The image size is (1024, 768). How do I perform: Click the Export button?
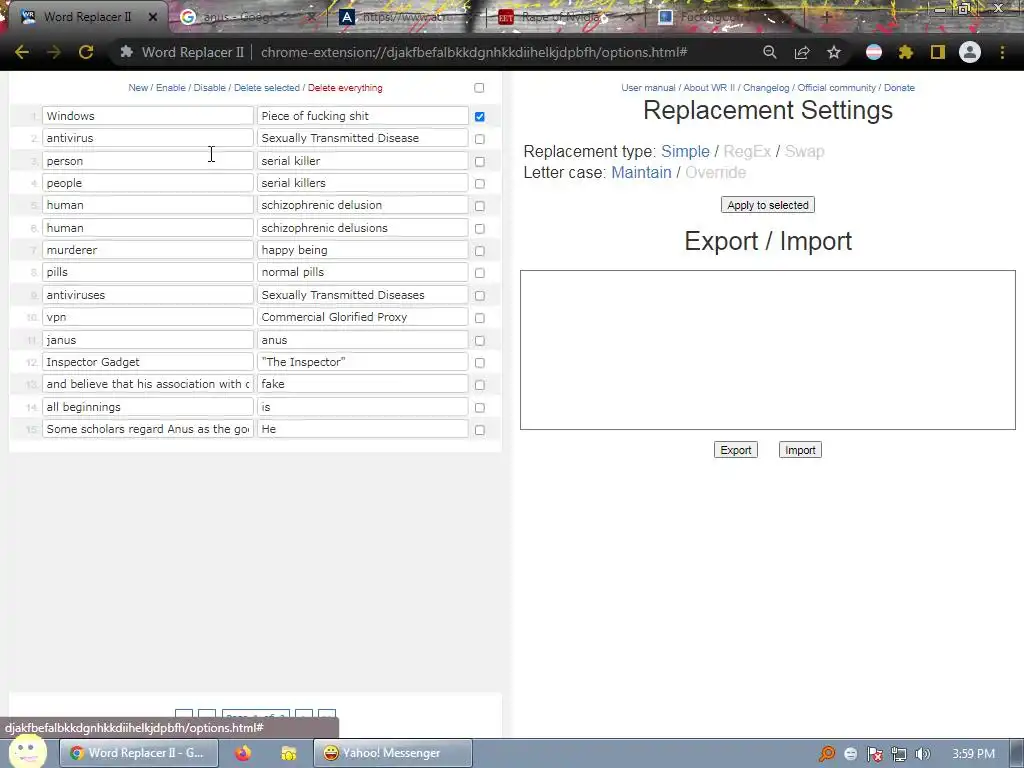pos(735,450)
